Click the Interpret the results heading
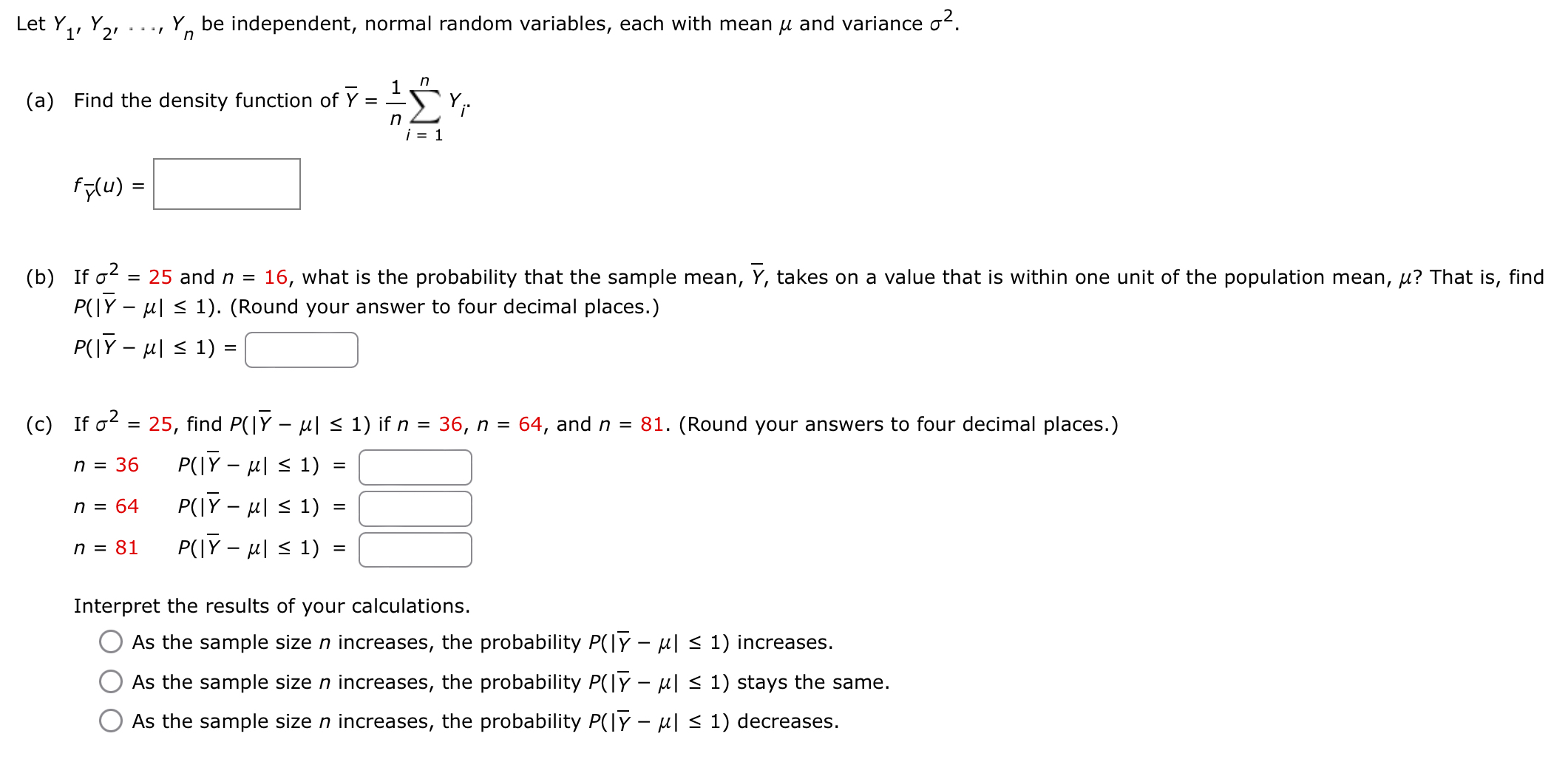 click(x=272, y=605)
